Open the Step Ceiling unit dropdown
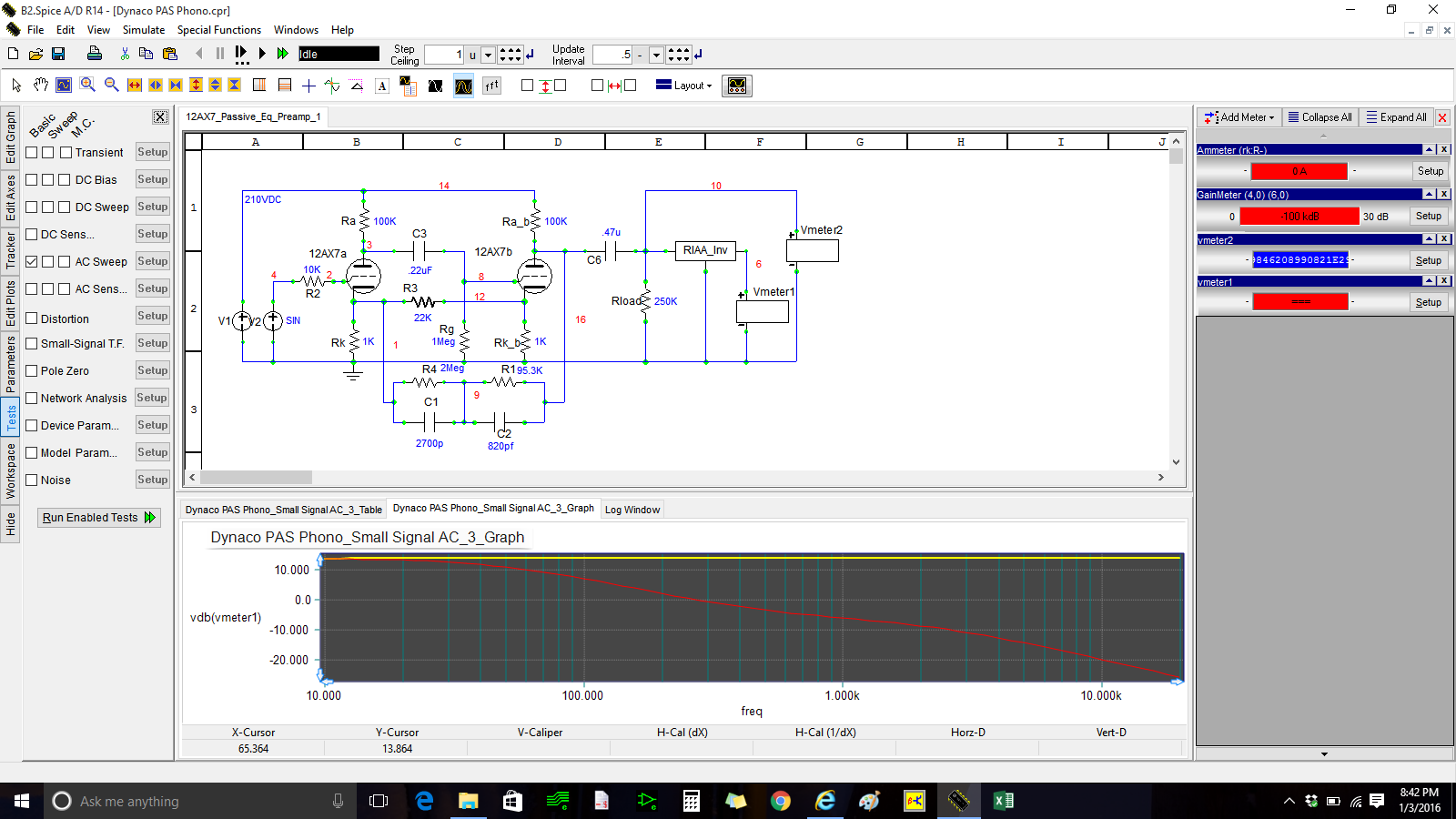 [x=488, y=56]
